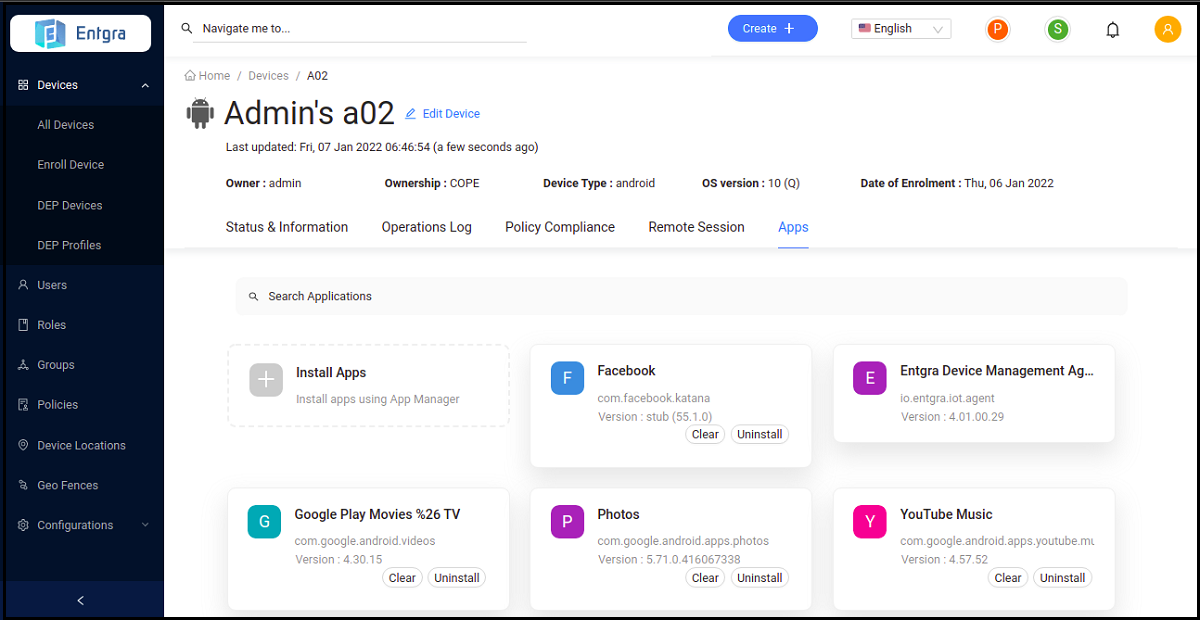Collapse the sidebar with the bottom arrow
The width and height of the screenshot is (1200, 620).
click(x=81, y=600)
